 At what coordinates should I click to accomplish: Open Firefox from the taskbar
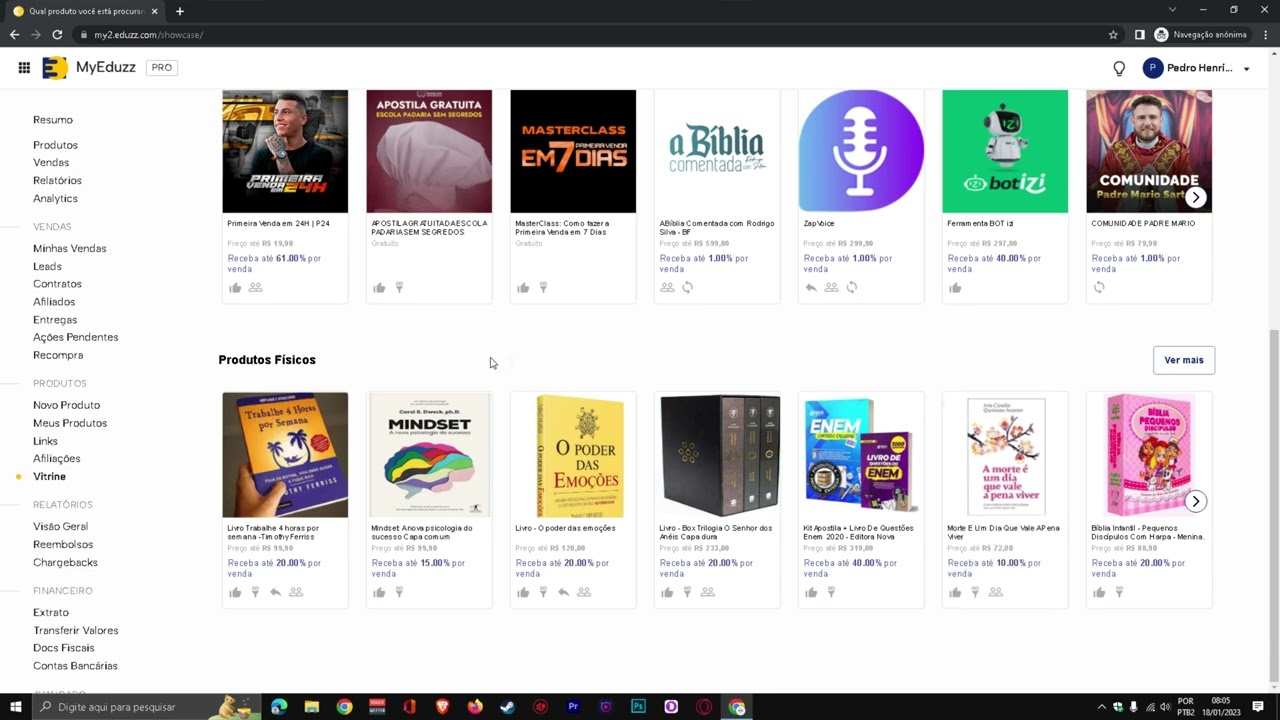[475, 707]
